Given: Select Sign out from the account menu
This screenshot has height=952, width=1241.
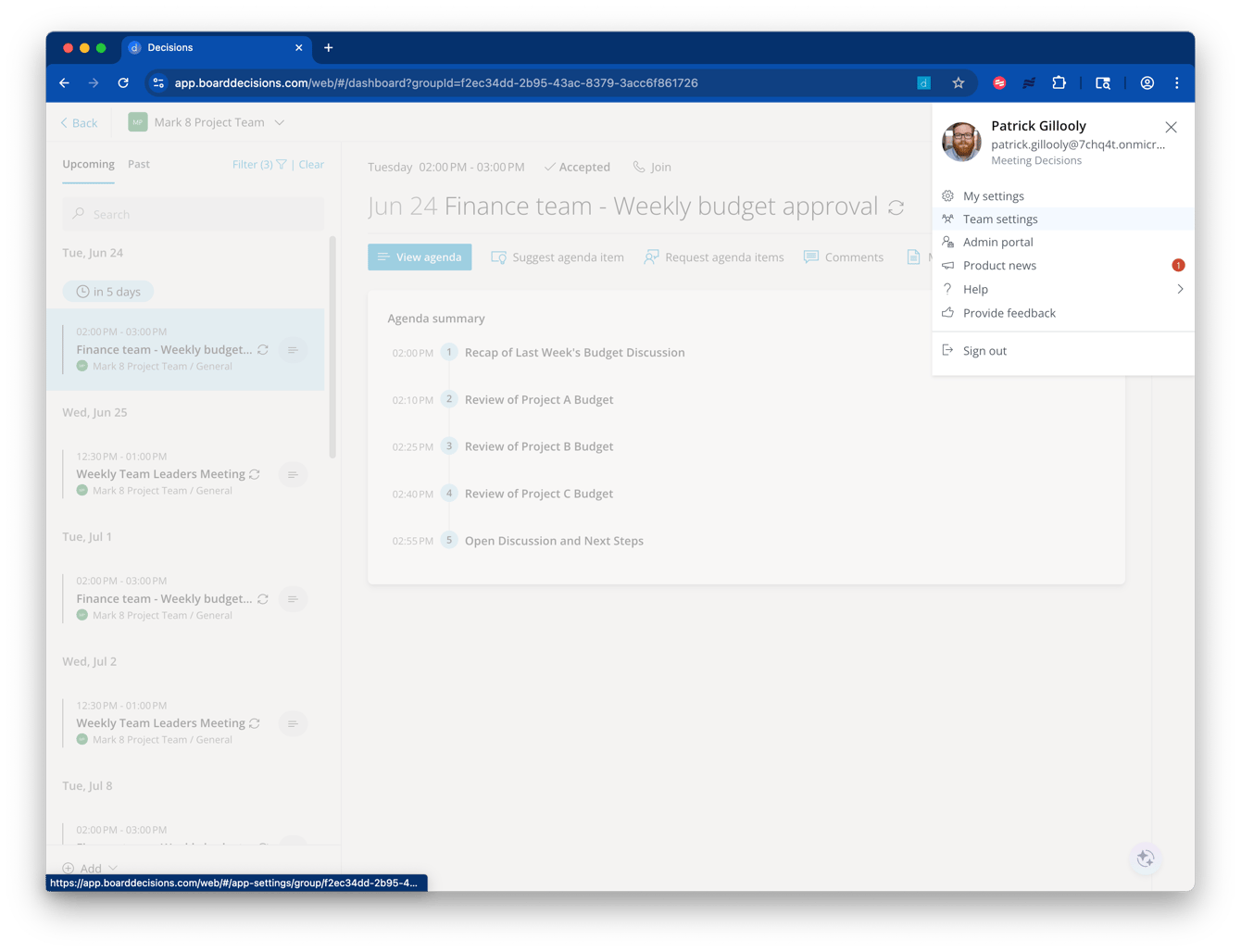Looking at the screenshot, I should 984,350.
